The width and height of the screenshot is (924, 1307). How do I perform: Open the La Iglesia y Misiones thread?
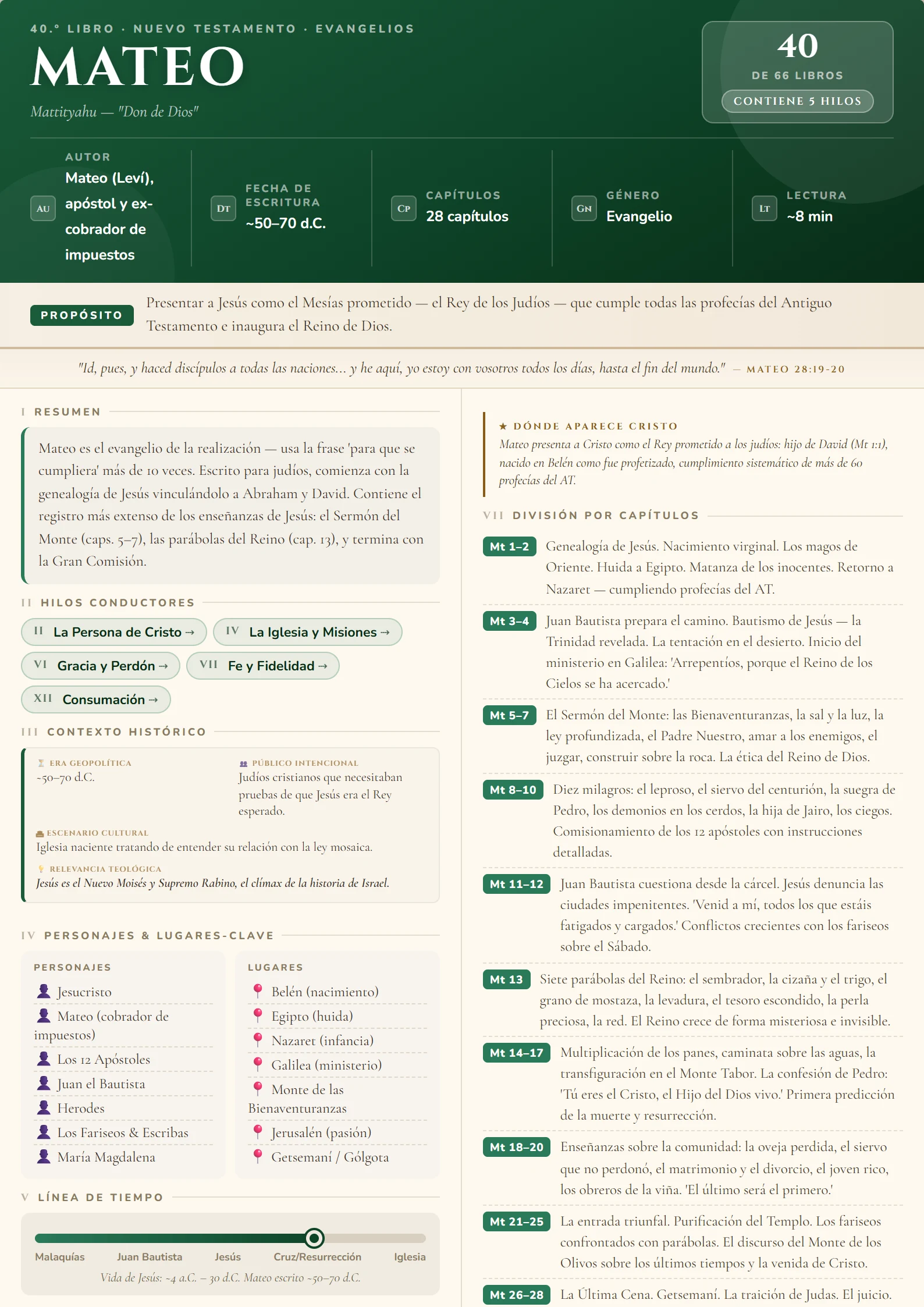(308, 632)
